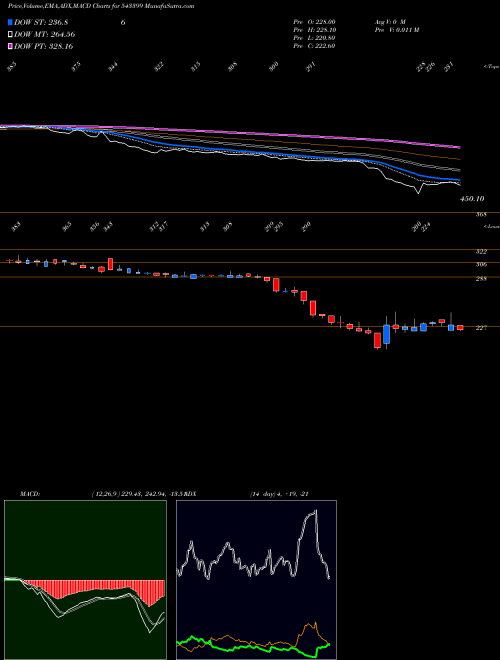The width and height of the screenshot is (500, 660).
Task: Click the MACD: panel heading
Action: point(29,494)
